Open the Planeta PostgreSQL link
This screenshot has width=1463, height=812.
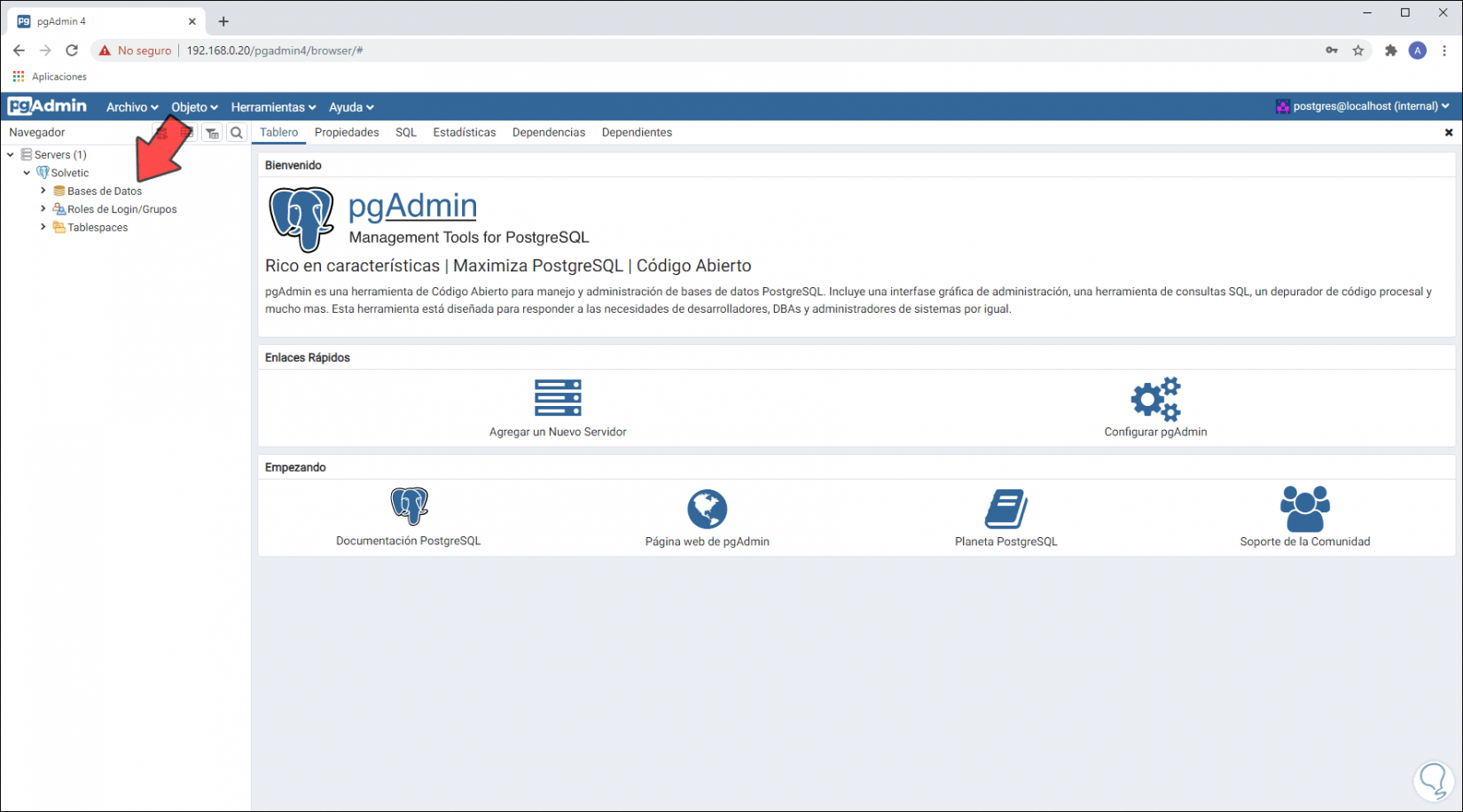pyautogui.click(x=1006, y=542)
